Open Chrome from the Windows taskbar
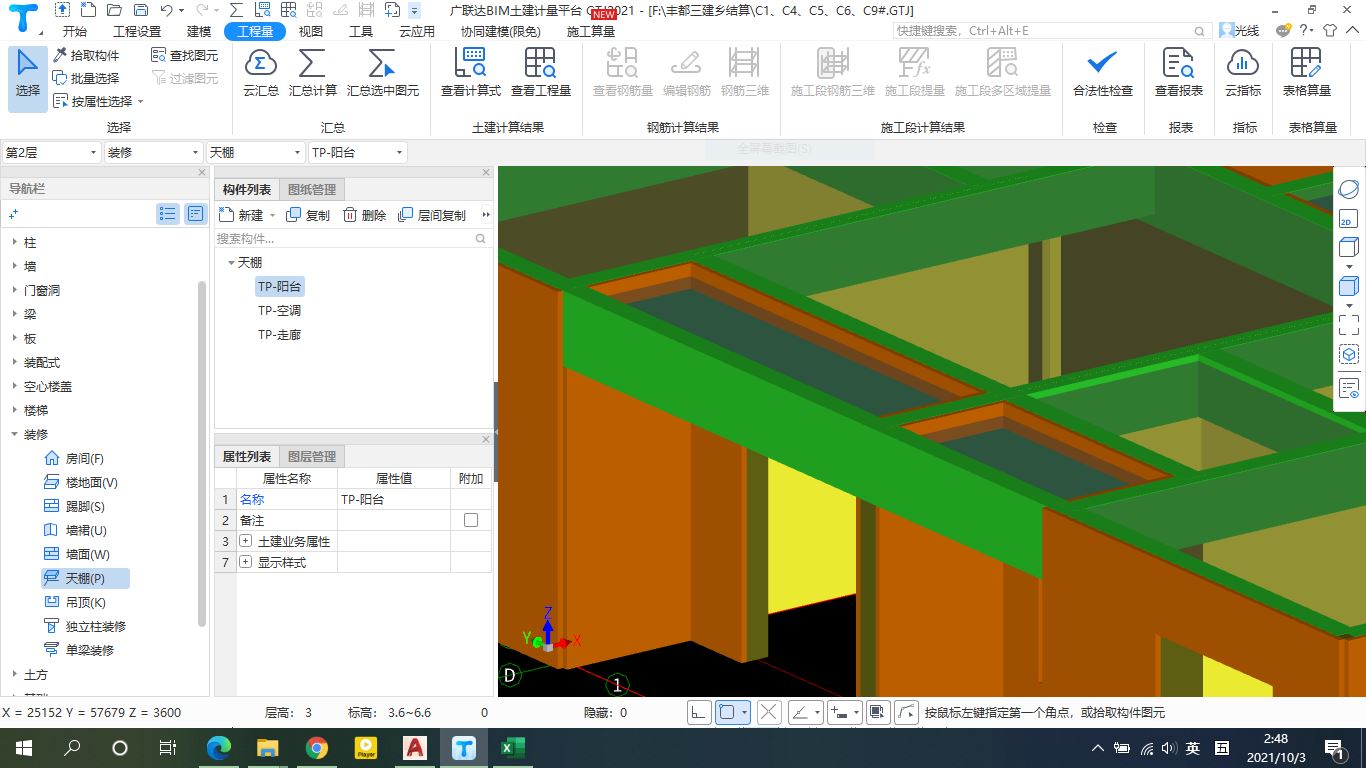Viewport: 1366px width, 768px height. click(317, 748)
